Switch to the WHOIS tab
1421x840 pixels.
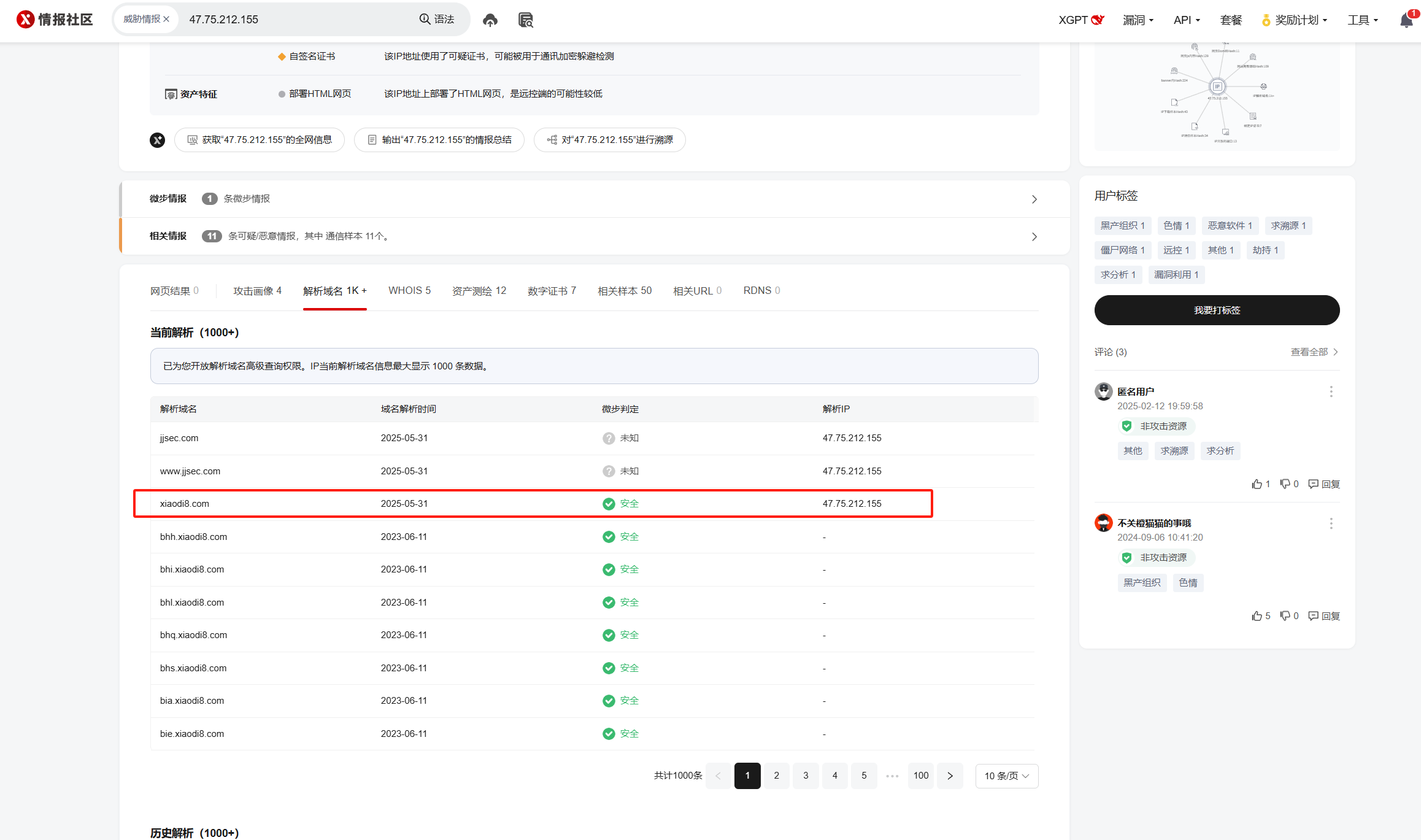[409, 291]
